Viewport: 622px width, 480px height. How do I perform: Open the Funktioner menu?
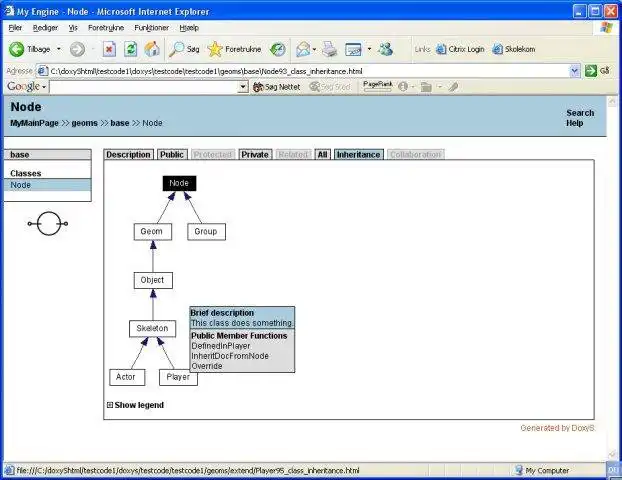(152, 28)
